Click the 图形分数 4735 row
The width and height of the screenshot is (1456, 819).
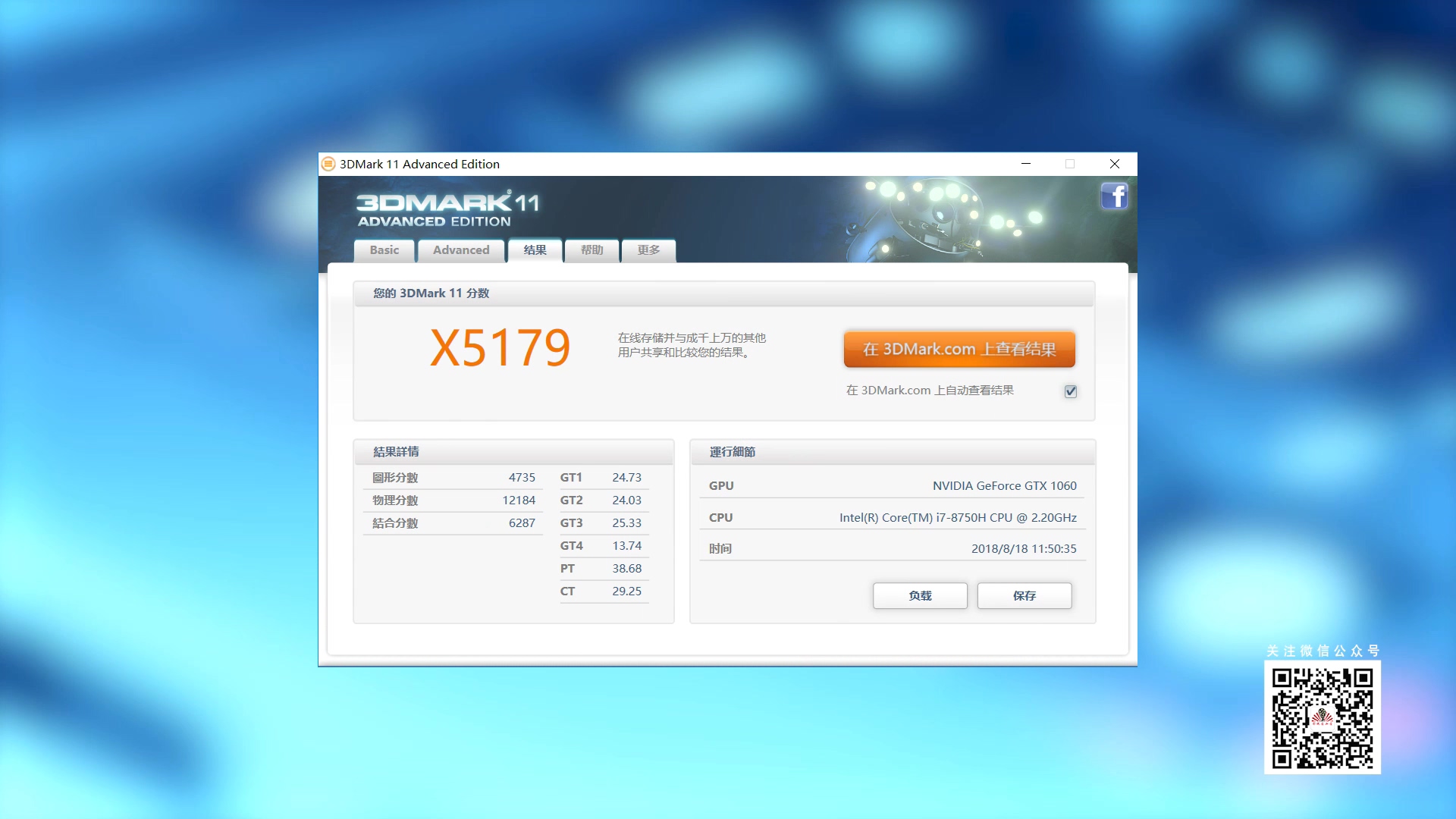pyautogui.click(x=453, y=478)
